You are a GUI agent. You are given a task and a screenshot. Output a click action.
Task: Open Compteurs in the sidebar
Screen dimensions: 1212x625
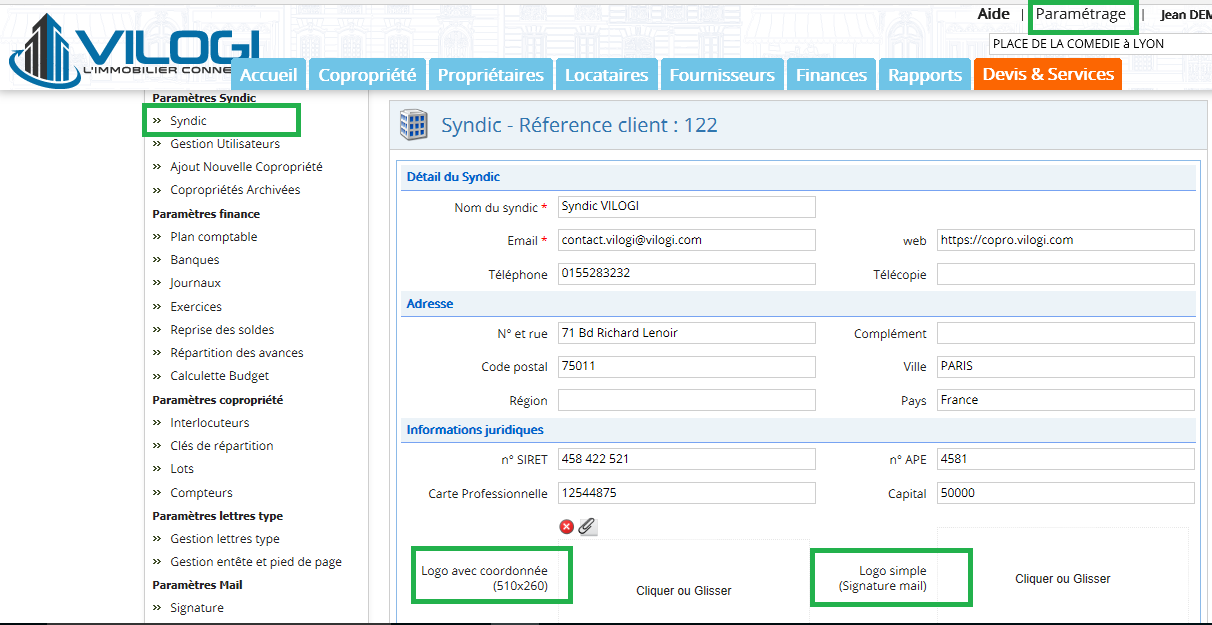coord(201,493)
